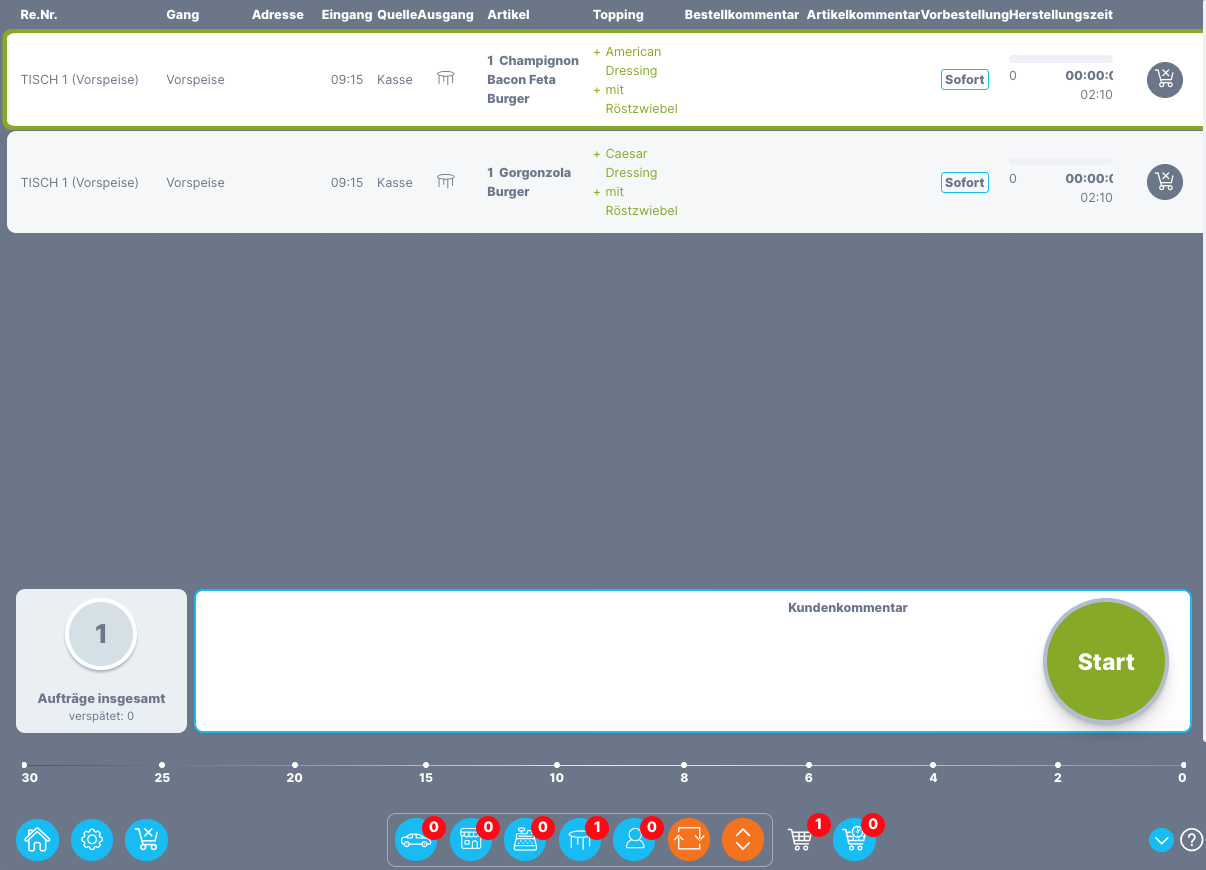The width and height of the screenshot is (1206, 870).
Task: Open settings with the gear icon
Action: 92,839
